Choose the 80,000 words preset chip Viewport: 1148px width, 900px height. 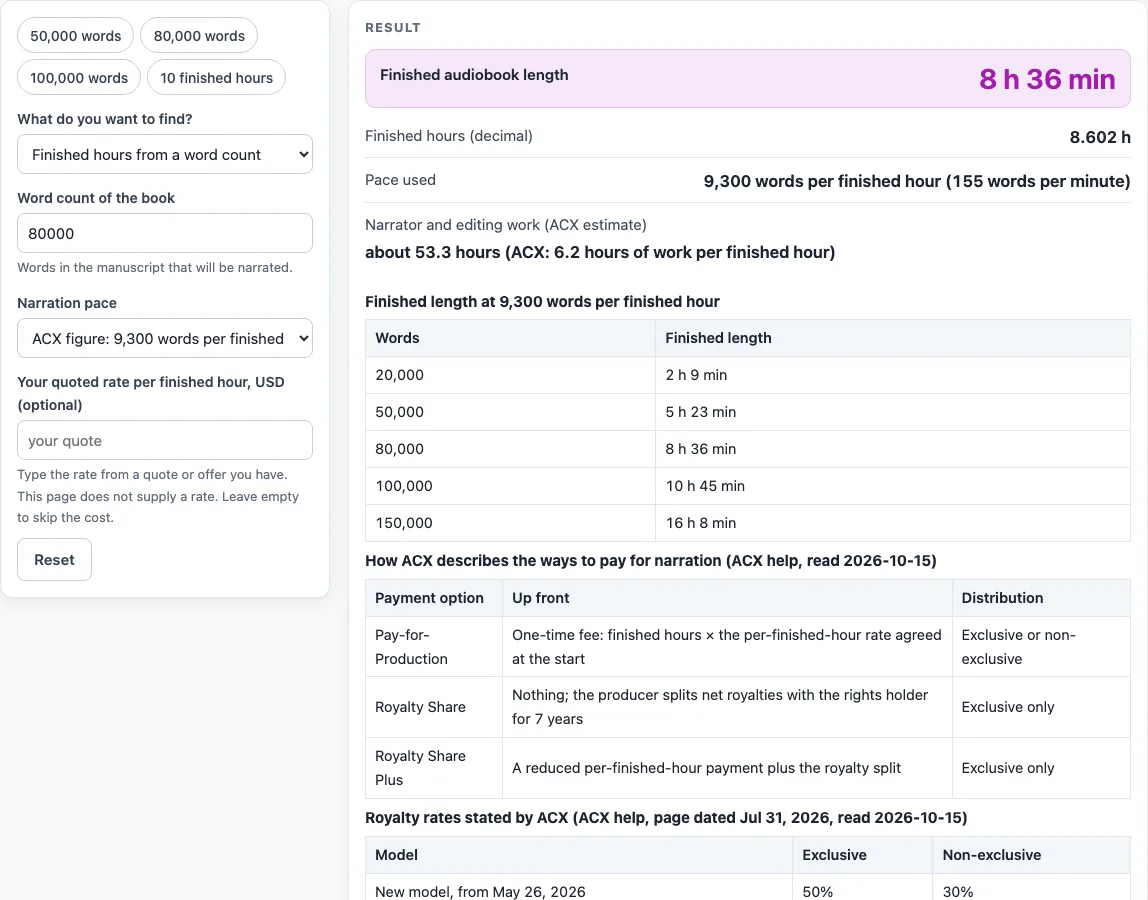coord(199,36)
